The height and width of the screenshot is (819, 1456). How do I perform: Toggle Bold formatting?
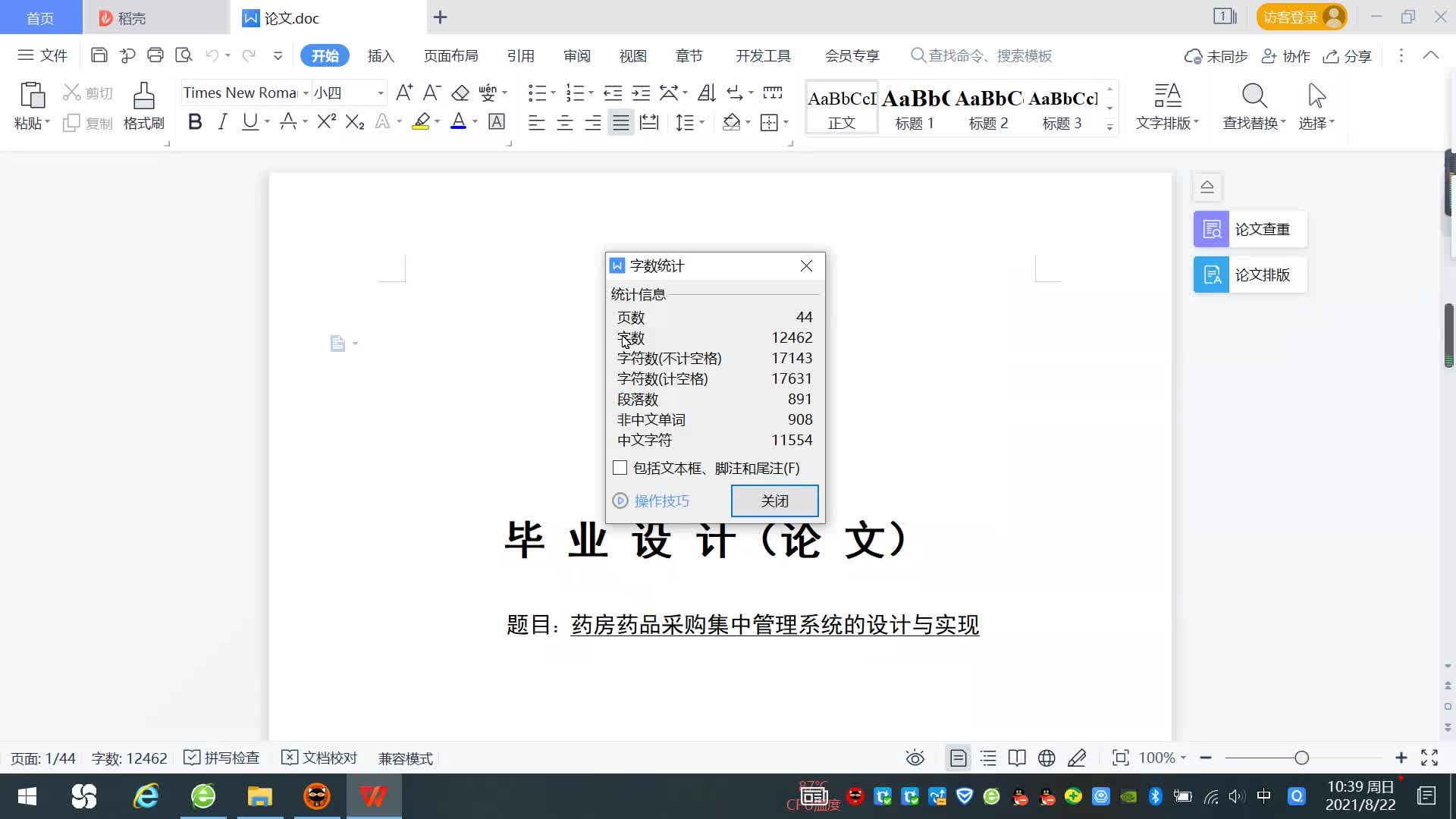pyautogui.click(x=195, y=121)
